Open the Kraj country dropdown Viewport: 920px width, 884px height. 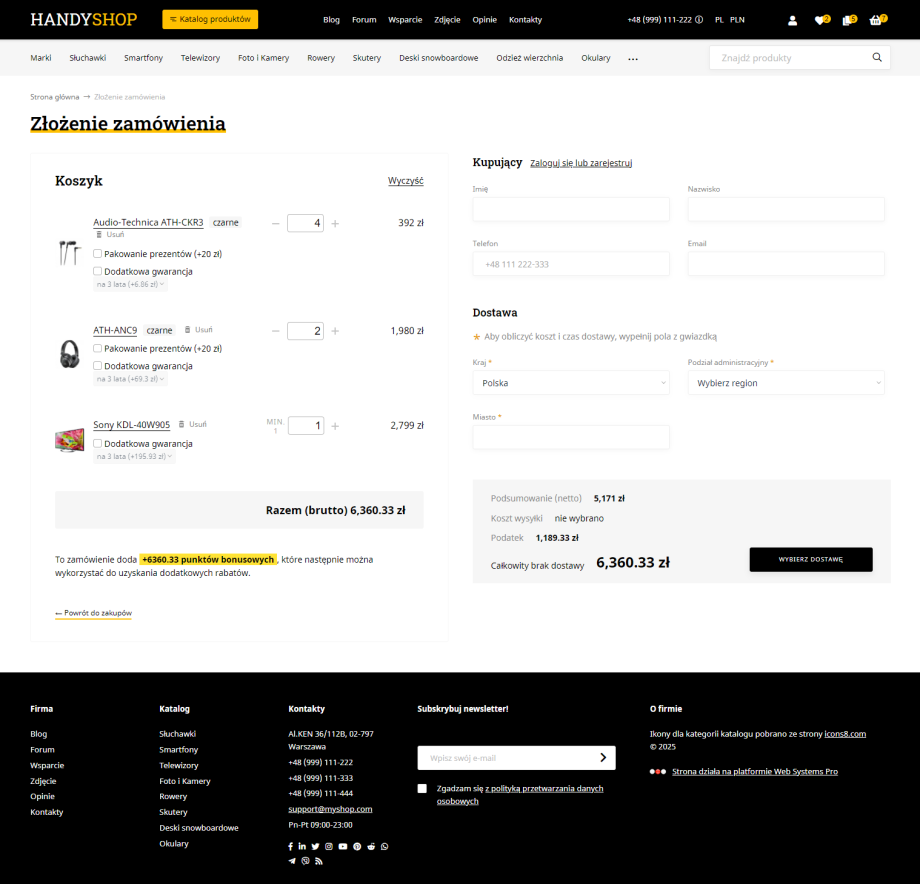pyautogui.click(x=571, y=383)
